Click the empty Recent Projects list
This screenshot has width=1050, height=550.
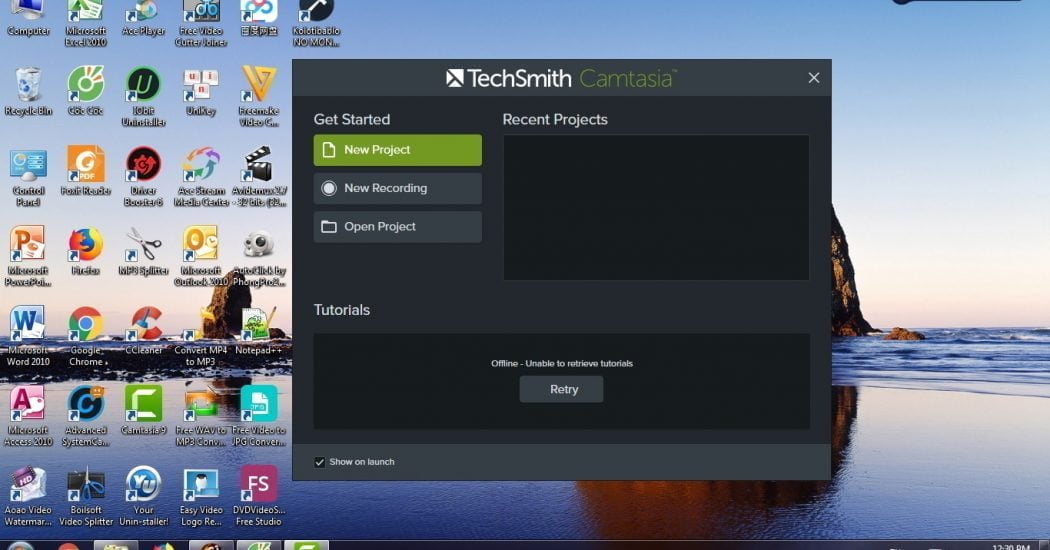(x=656, y=208)
